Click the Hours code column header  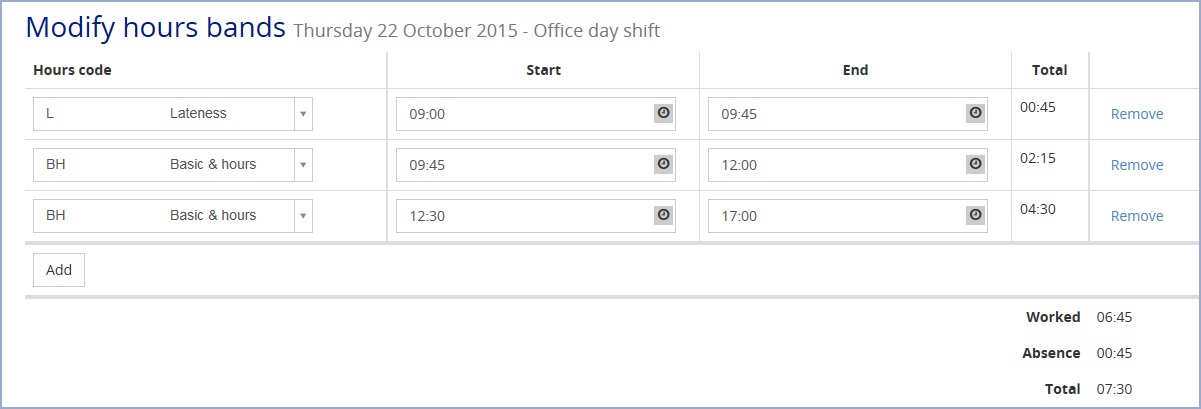click(72, 70)
